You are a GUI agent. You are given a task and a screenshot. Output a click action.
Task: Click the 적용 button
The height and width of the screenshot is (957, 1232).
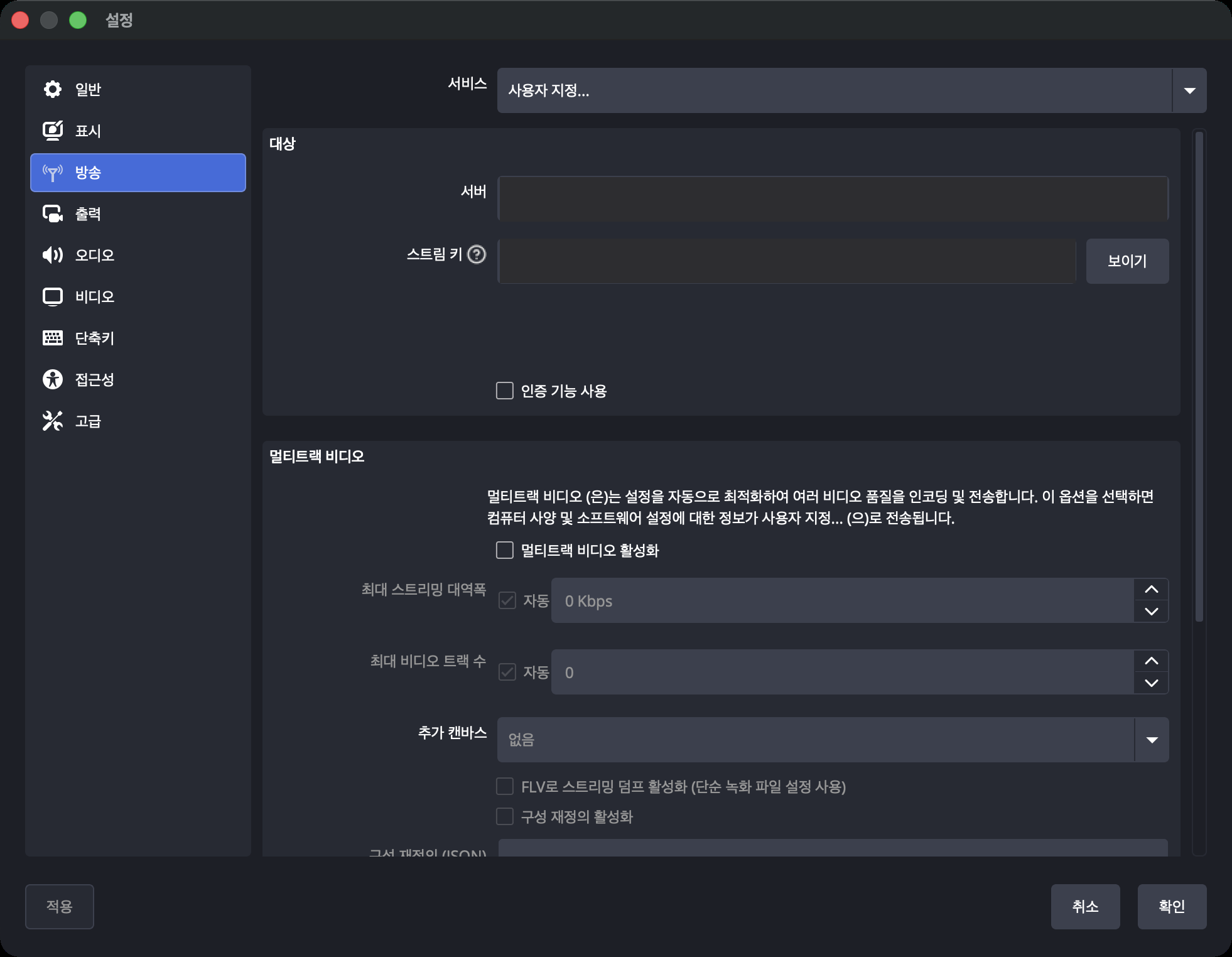click(60, 906)
